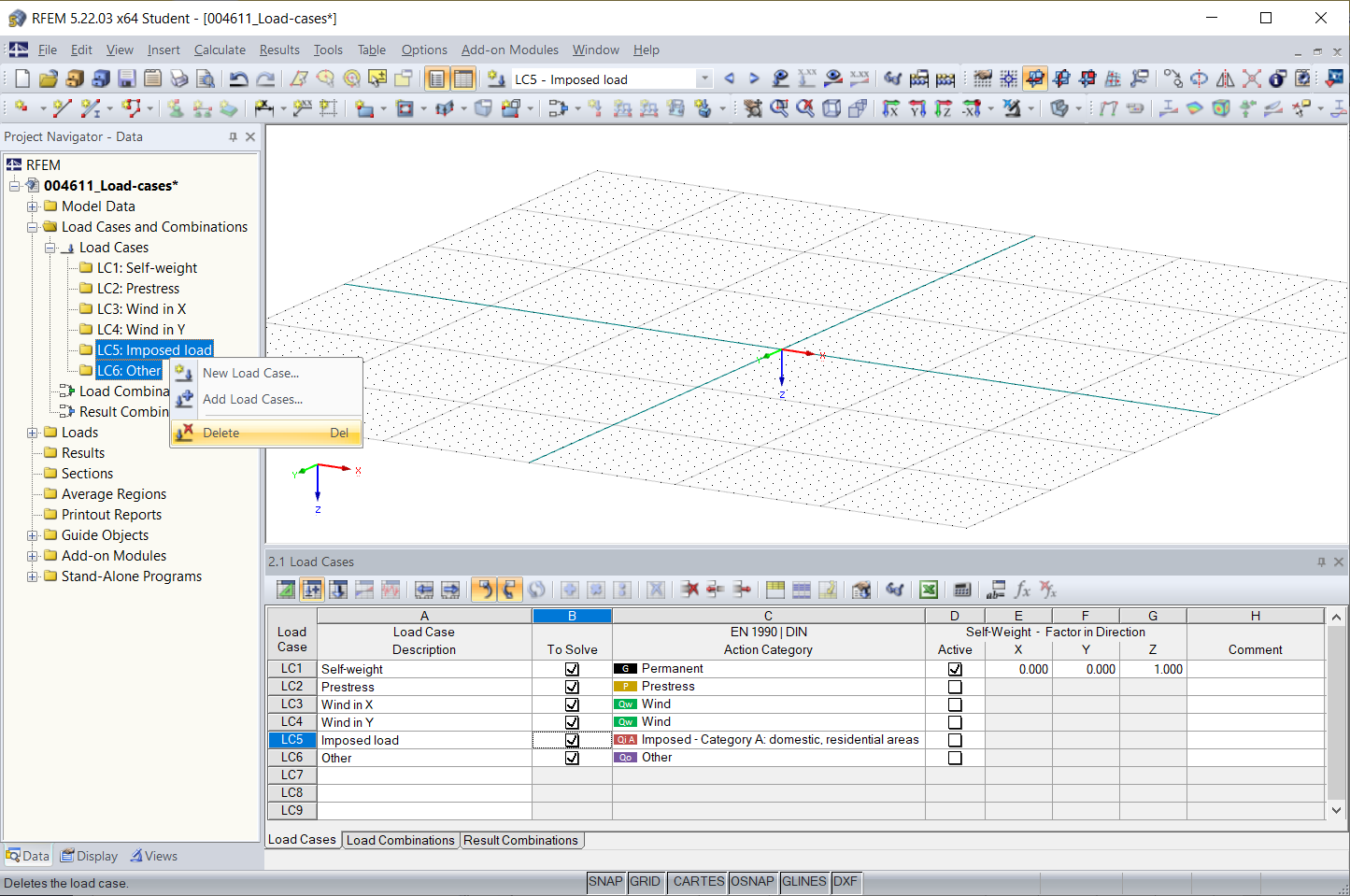This screenshot has width=1350, height=896.
Task: Click the zoom window magnifier icon
Action: pos(779,109)
